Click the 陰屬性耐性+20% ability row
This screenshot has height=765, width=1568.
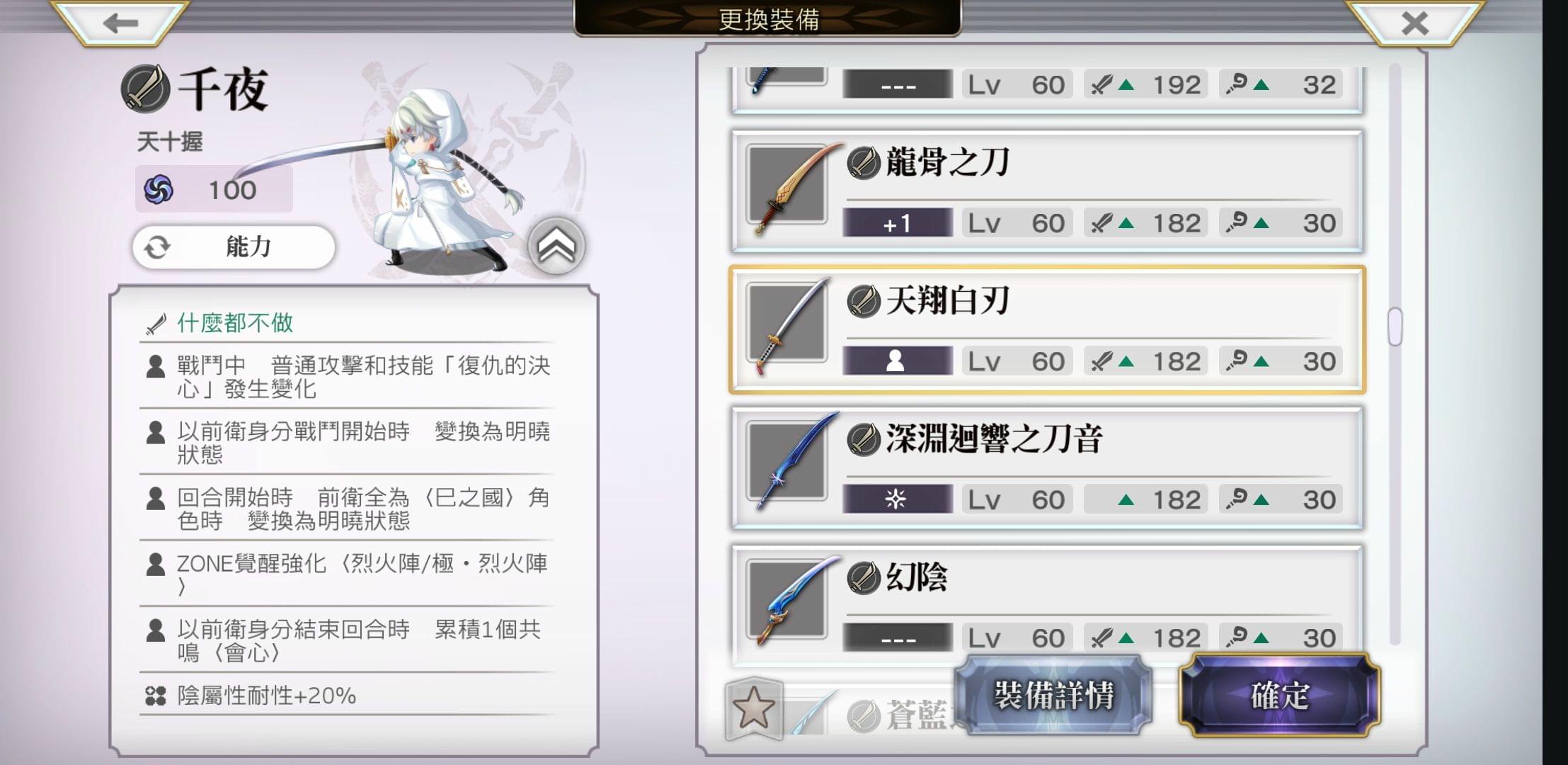(347, 696)
